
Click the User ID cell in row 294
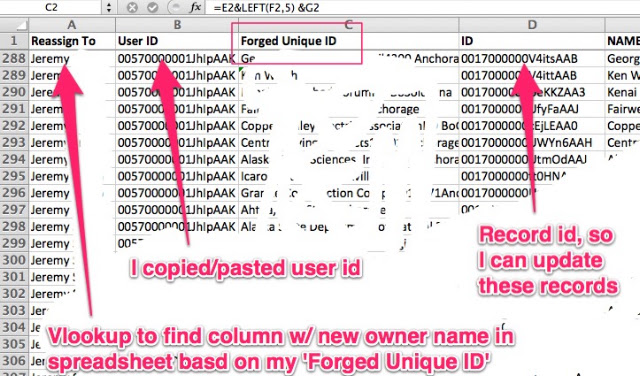[x=177, y=159]
